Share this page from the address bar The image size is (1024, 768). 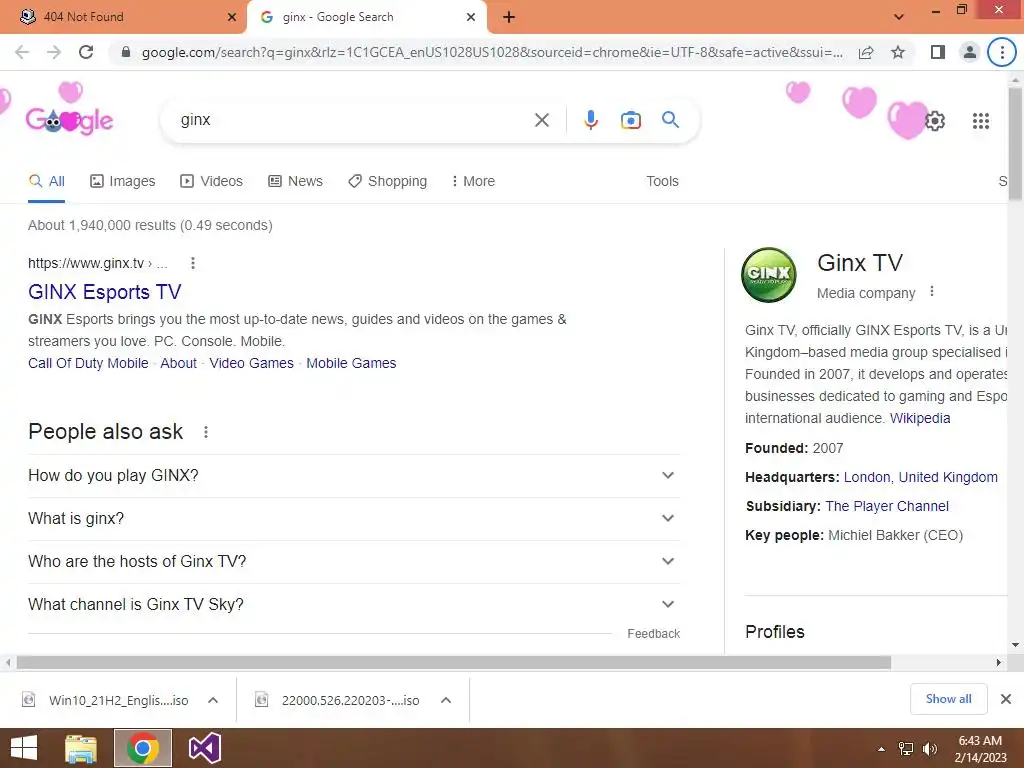tap(866, 52)
